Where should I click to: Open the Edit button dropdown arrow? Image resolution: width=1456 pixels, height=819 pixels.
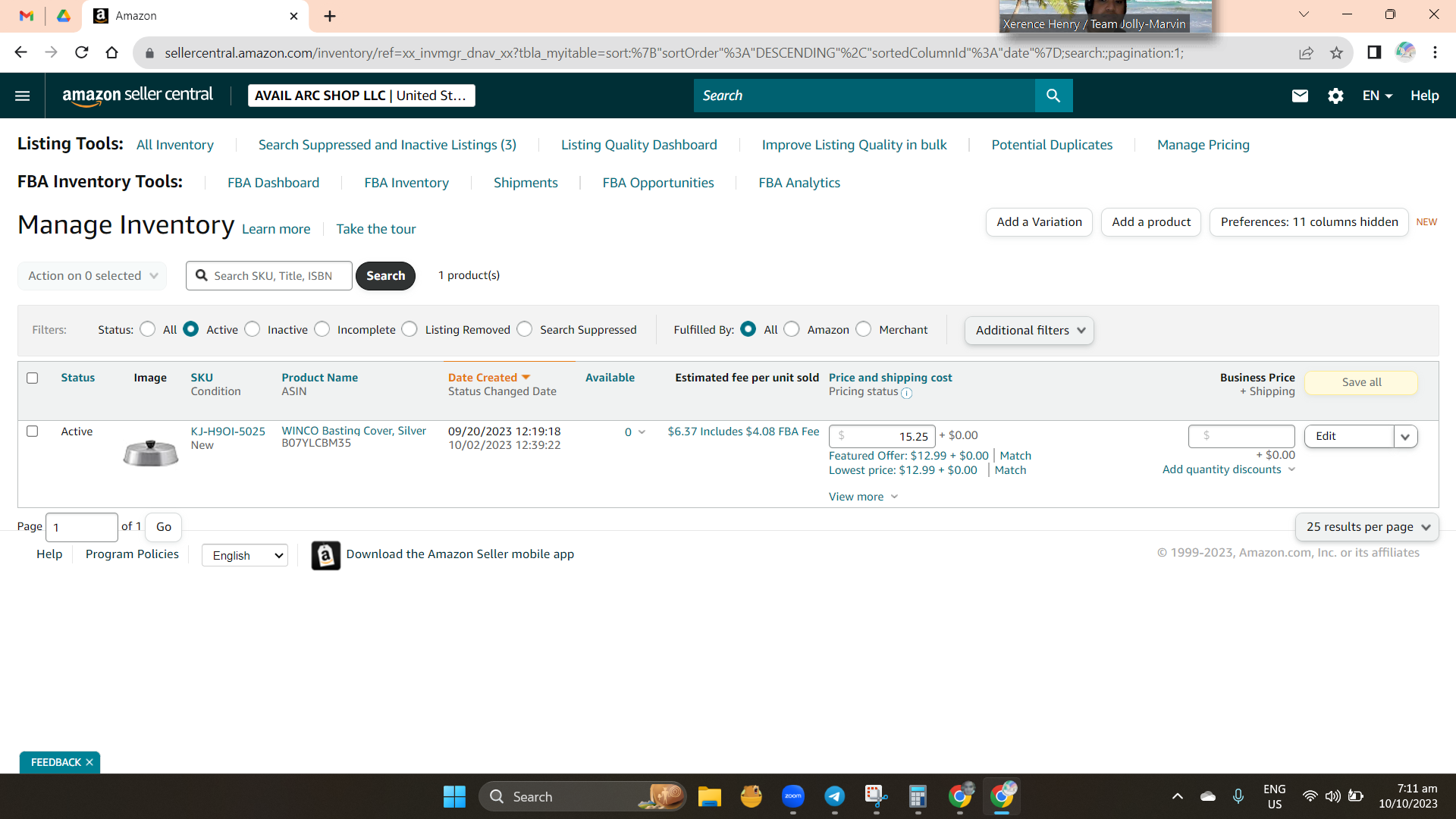[1405, 436]
